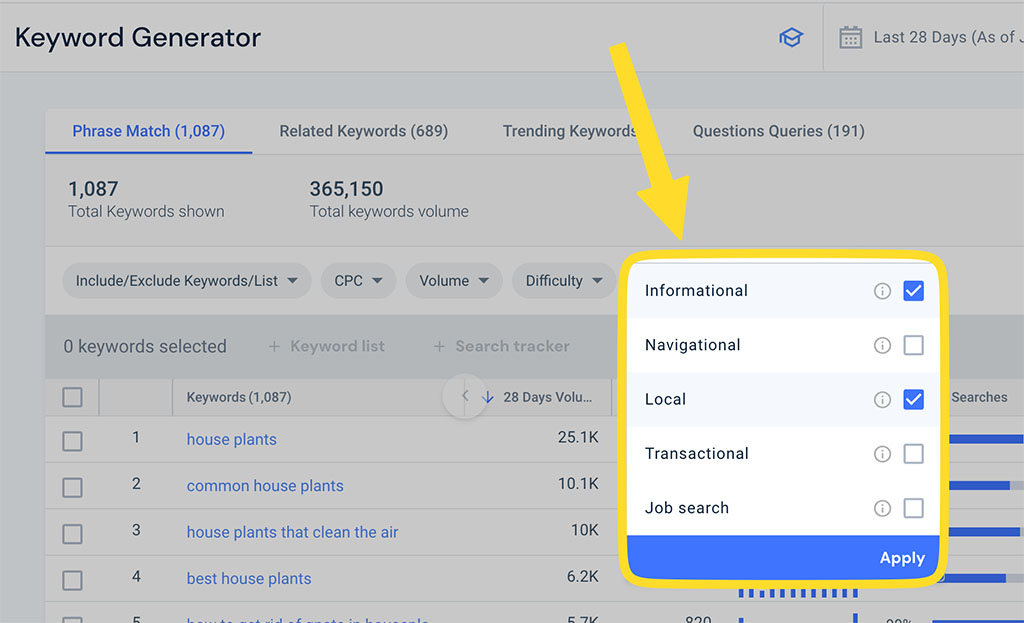1024x623 pixels.
Task: Open the Last 28 Days date selector
Action: (x=931, y=37)
